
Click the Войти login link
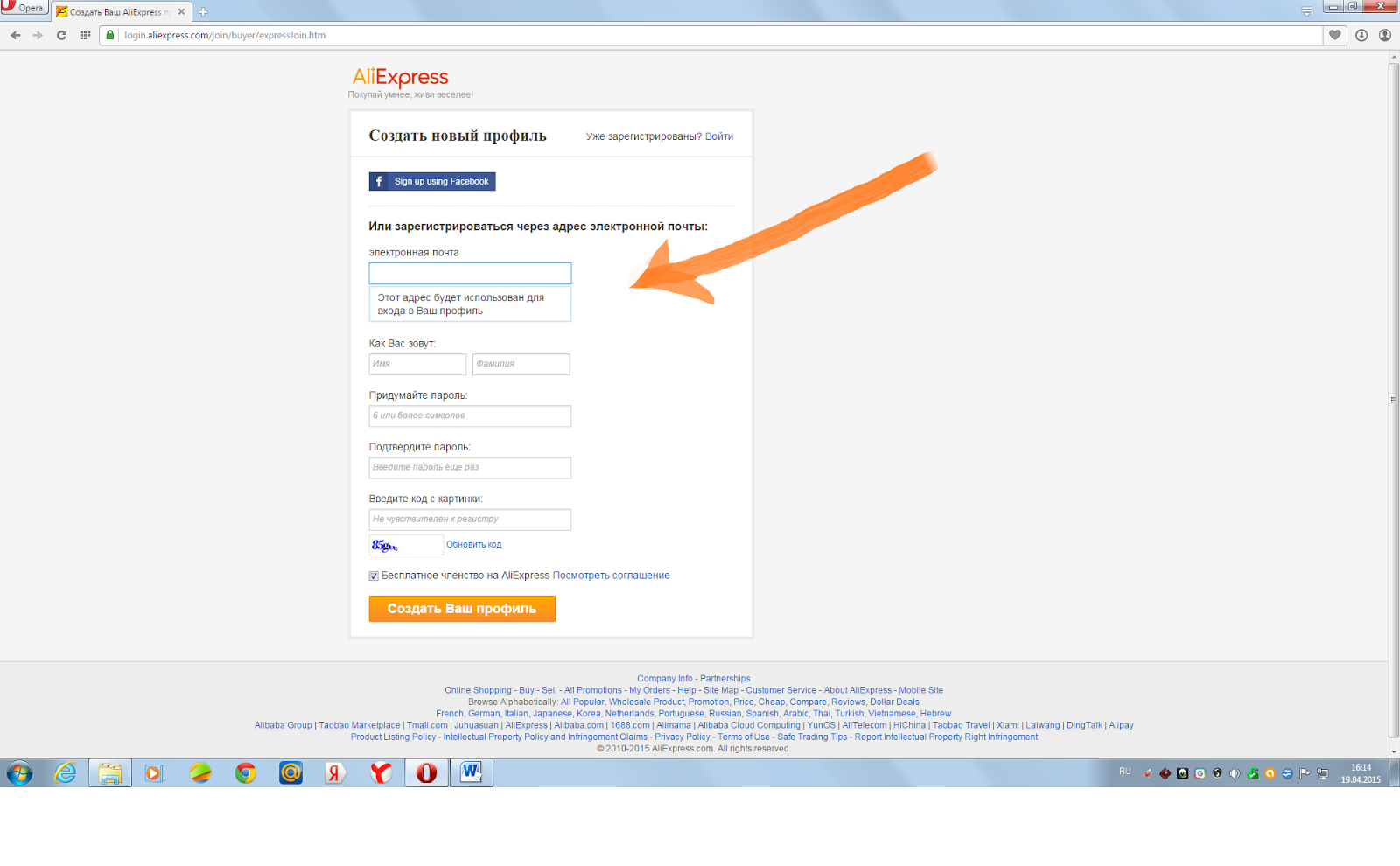pyautogui.click(x=719, y=136)
